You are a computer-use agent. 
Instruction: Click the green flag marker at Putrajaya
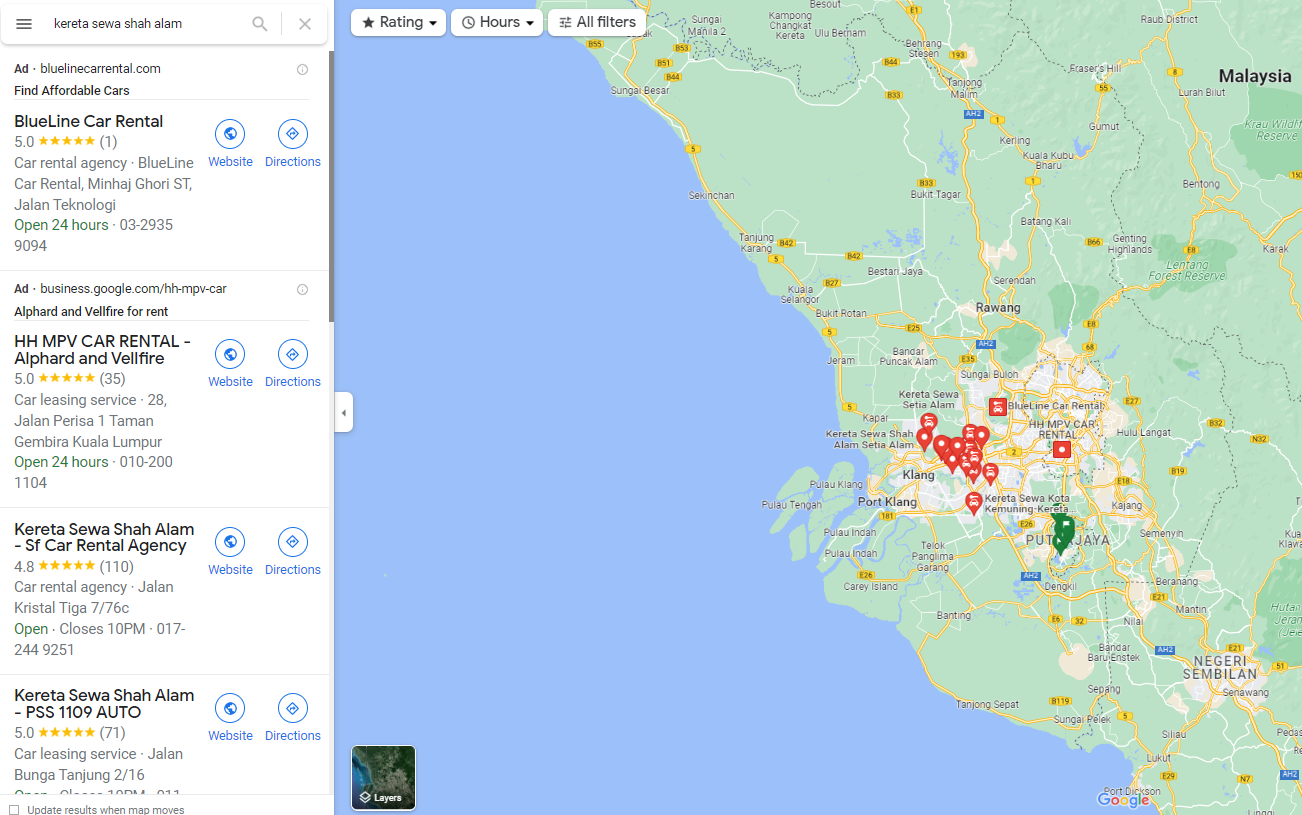tap(1066, 528)
